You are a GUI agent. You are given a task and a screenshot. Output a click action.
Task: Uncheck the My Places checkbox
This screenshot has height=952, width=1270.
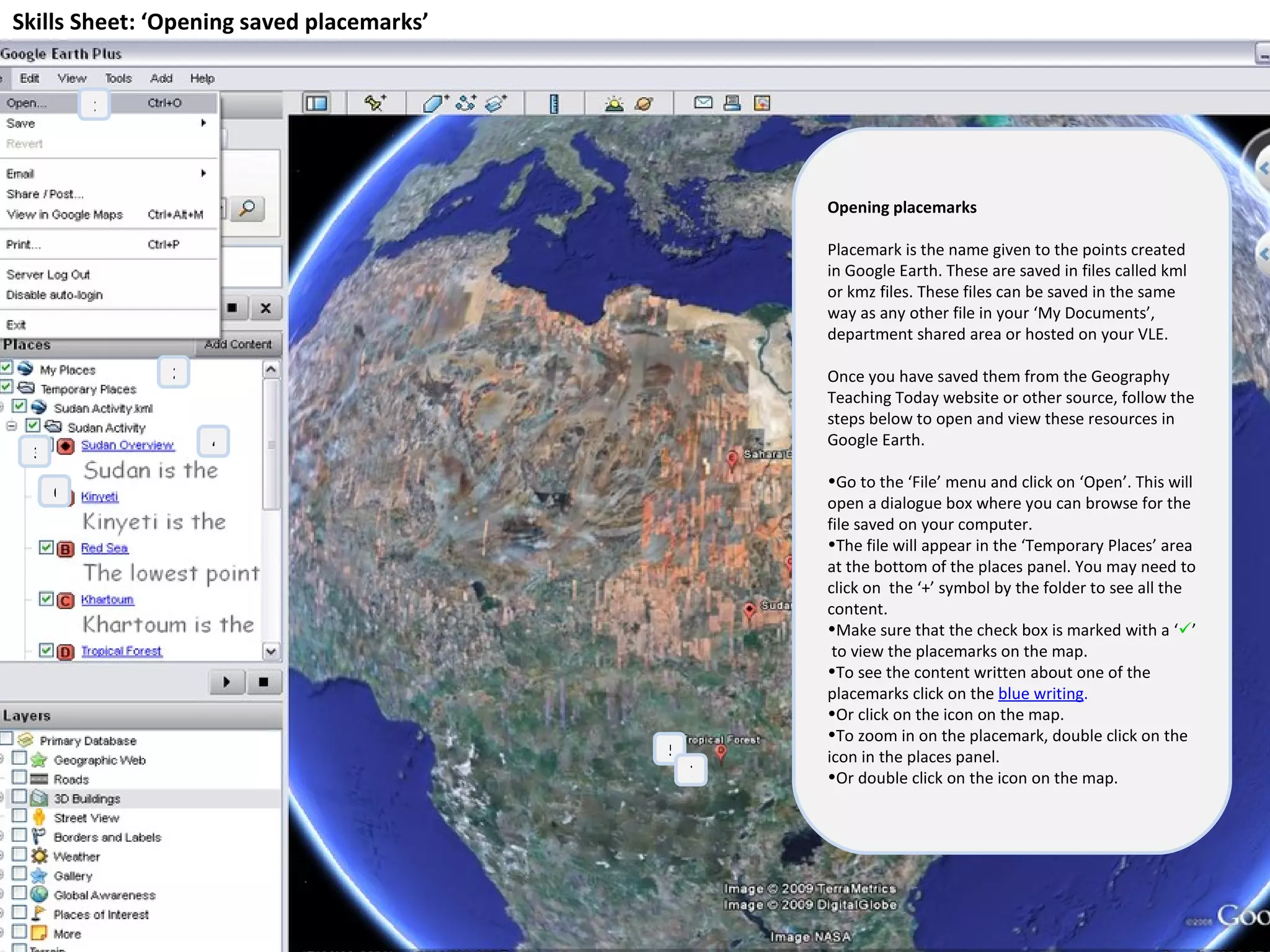click(x=6, y=368)
